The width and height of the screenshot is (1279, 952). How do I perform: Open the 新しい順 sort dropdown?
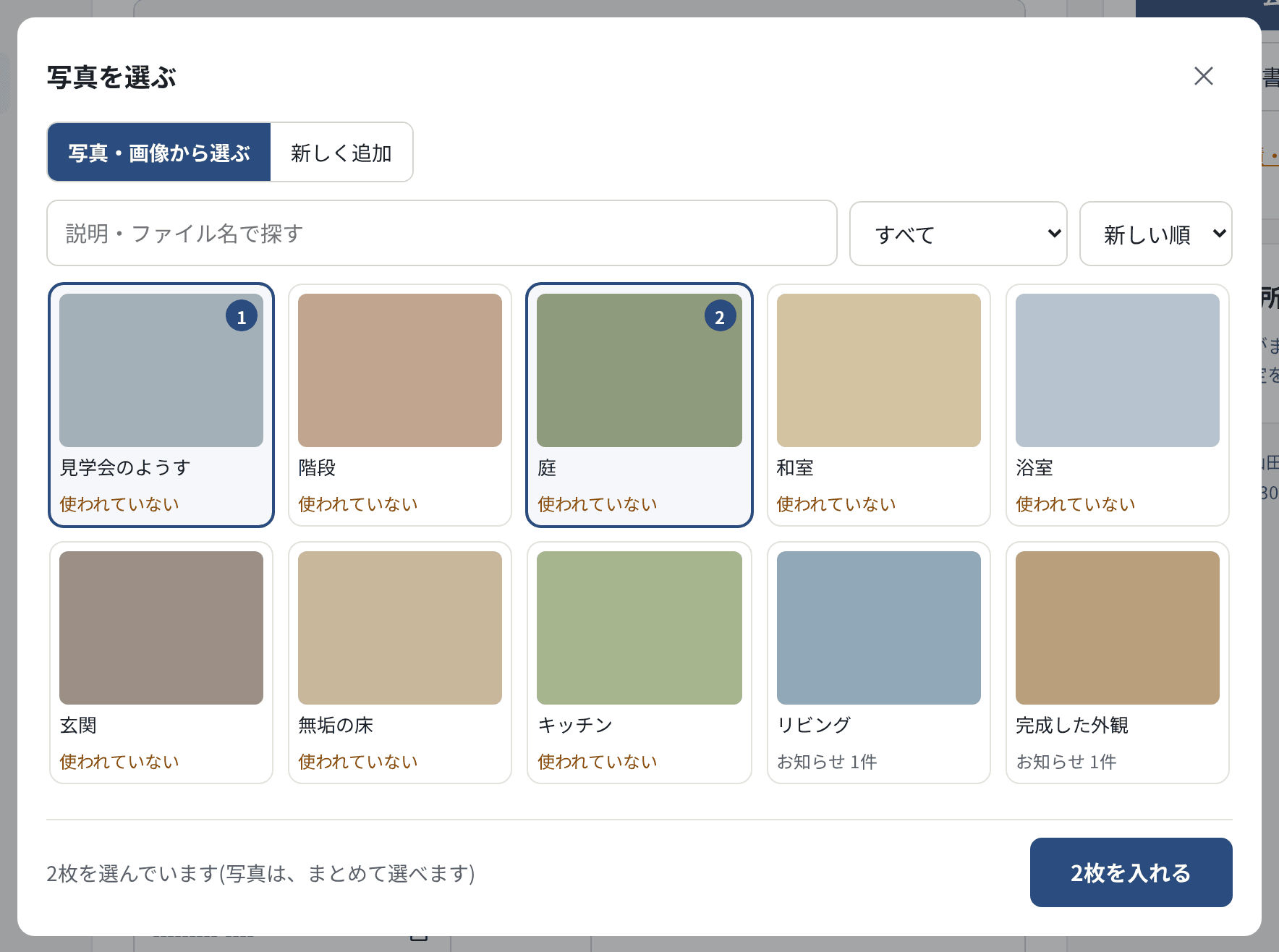pos(1156,234)
